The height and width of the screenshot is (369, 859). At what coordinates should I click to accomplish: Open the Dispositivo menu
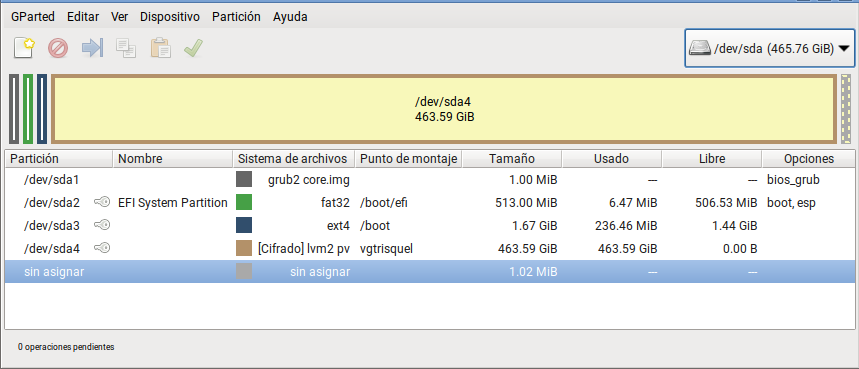point(170,17)
